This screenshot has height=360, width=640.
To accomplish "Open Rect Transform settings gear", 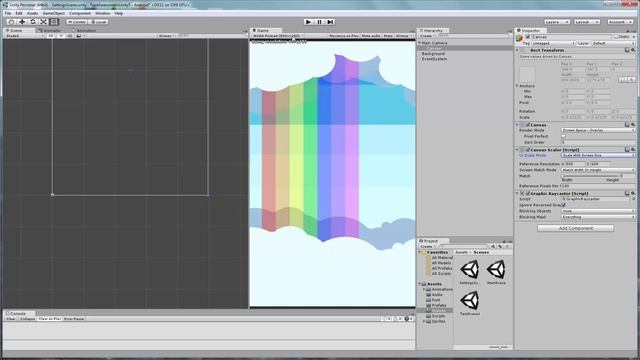I will pos(633,50).
